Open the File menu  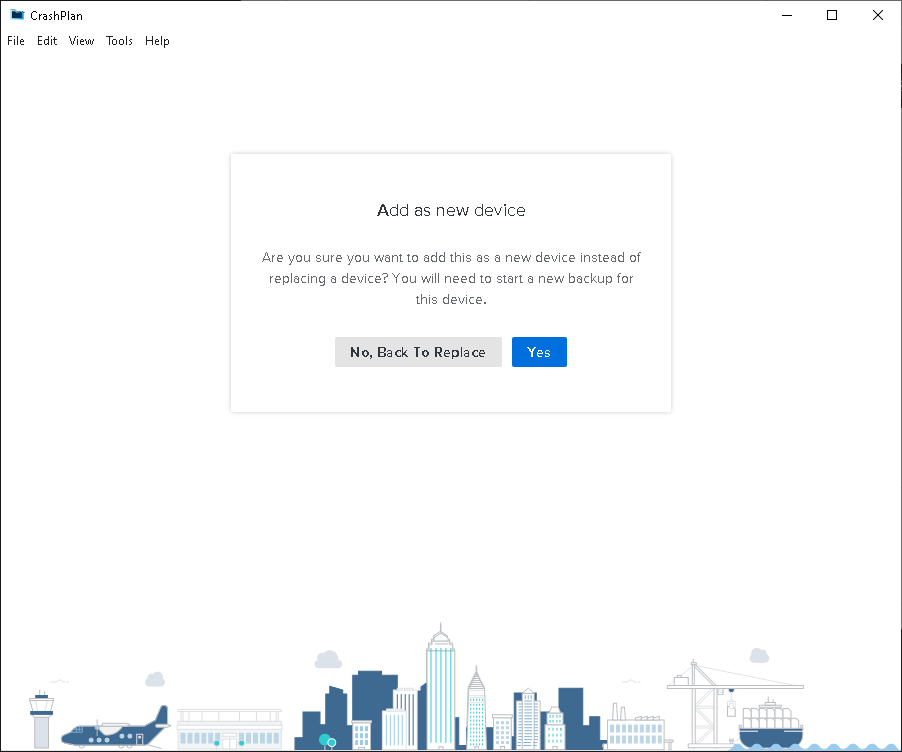[15, 41]
